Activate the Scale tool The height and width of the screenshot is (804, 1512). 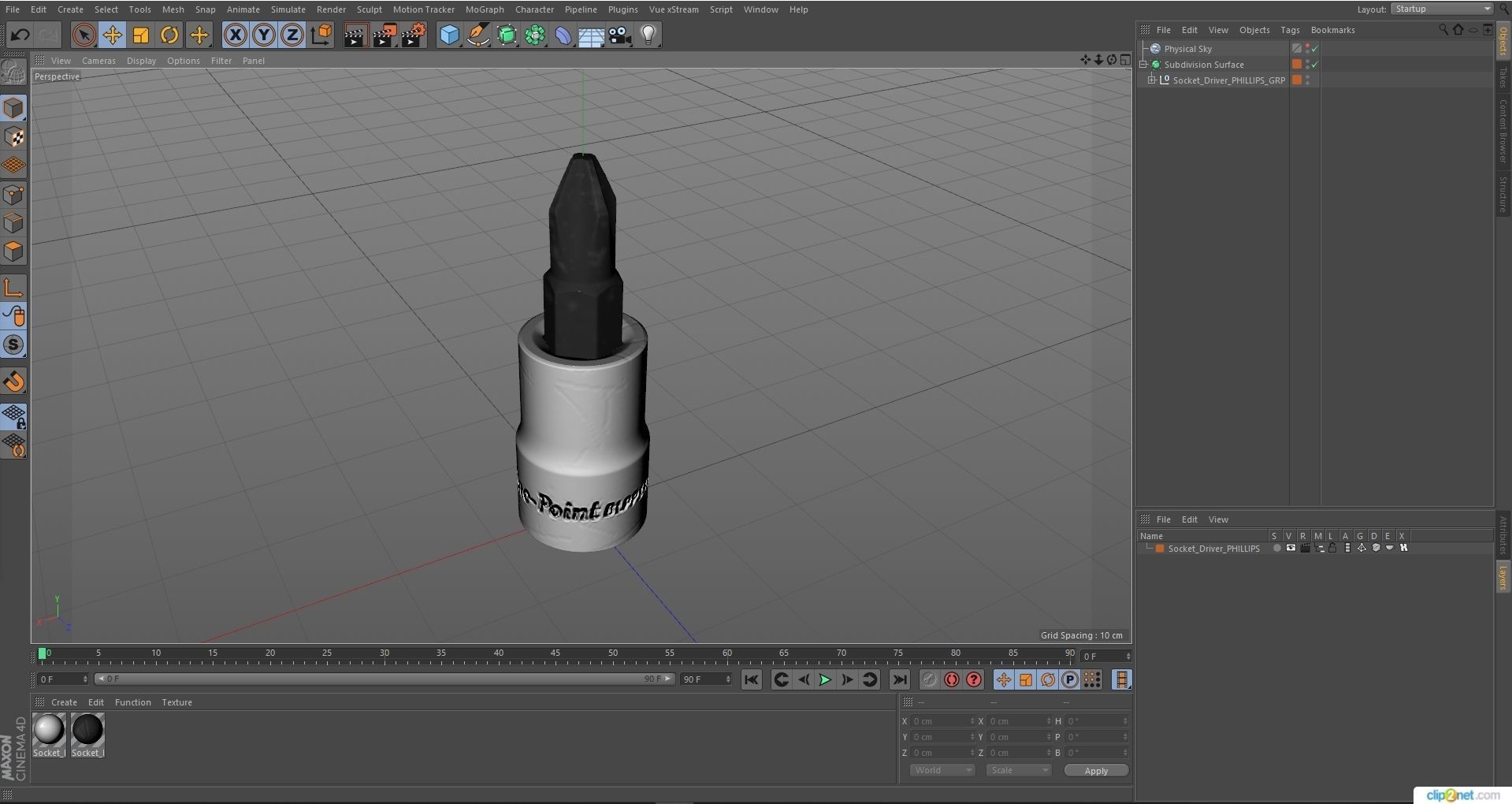tap(141, 35)
